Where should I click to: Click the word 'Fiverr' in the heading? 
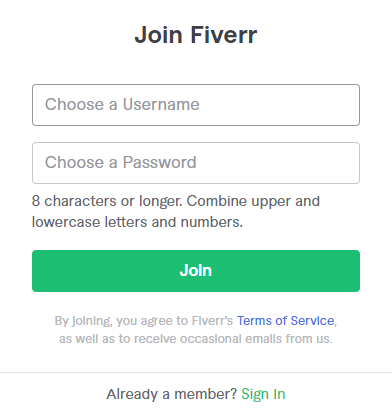224,35
